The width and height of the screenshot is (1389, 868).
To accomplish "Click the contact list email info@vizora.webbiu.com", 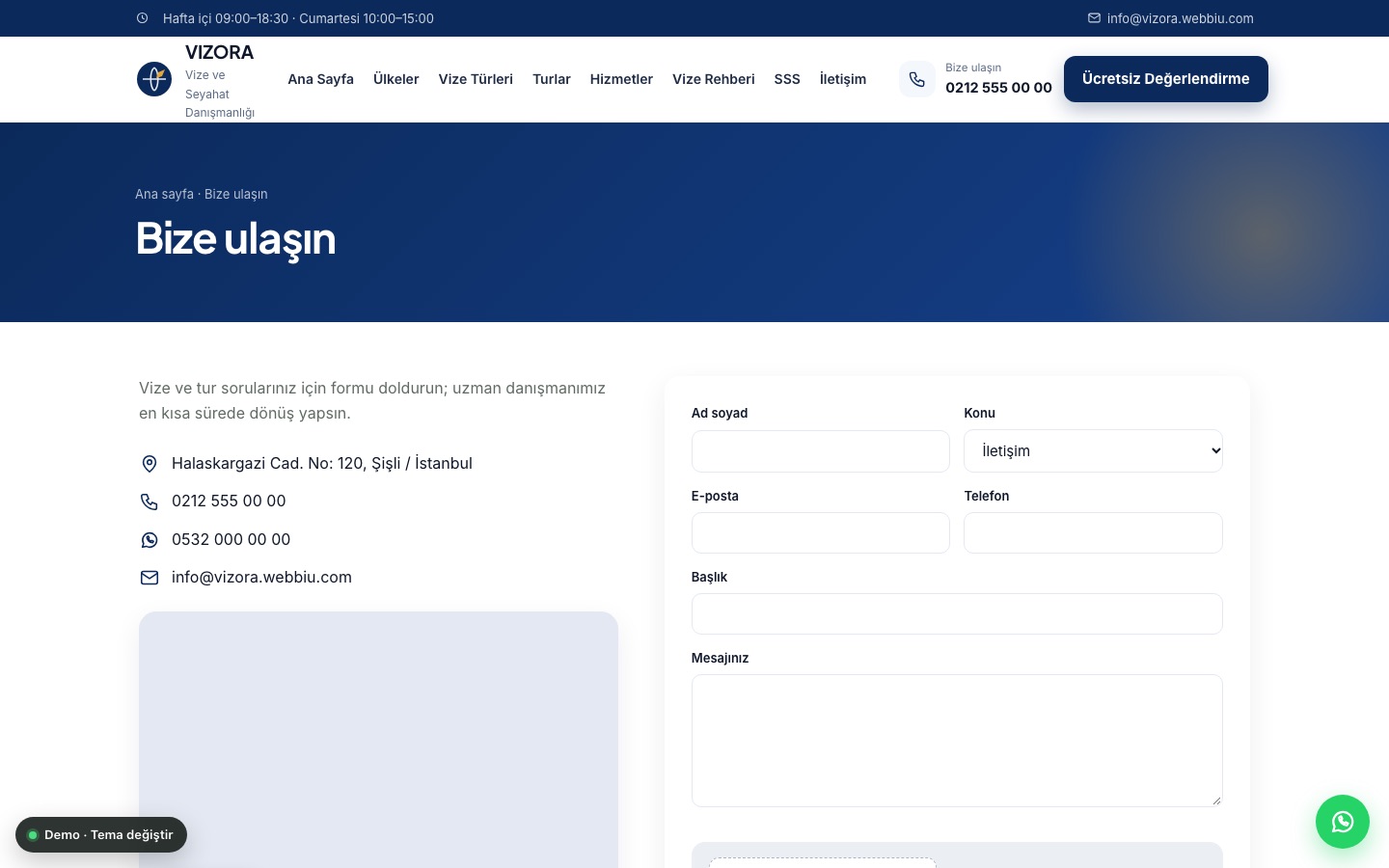I will click(261, 578).
